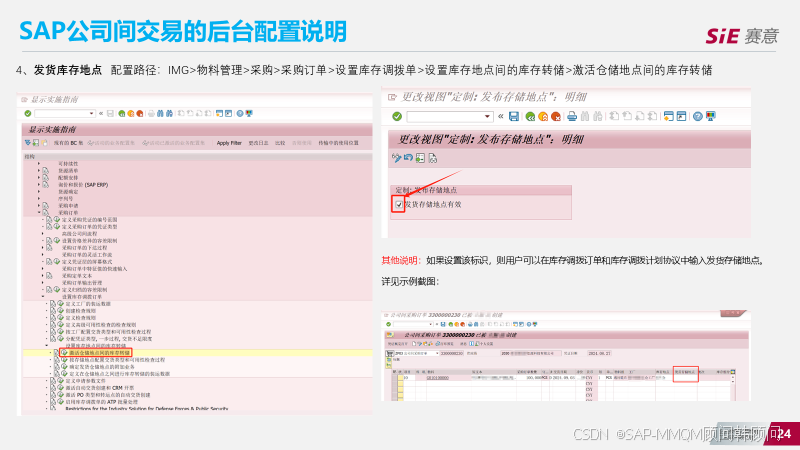
Task: Expand the 采购申请 tree node arrow
Action: [39, 206]
